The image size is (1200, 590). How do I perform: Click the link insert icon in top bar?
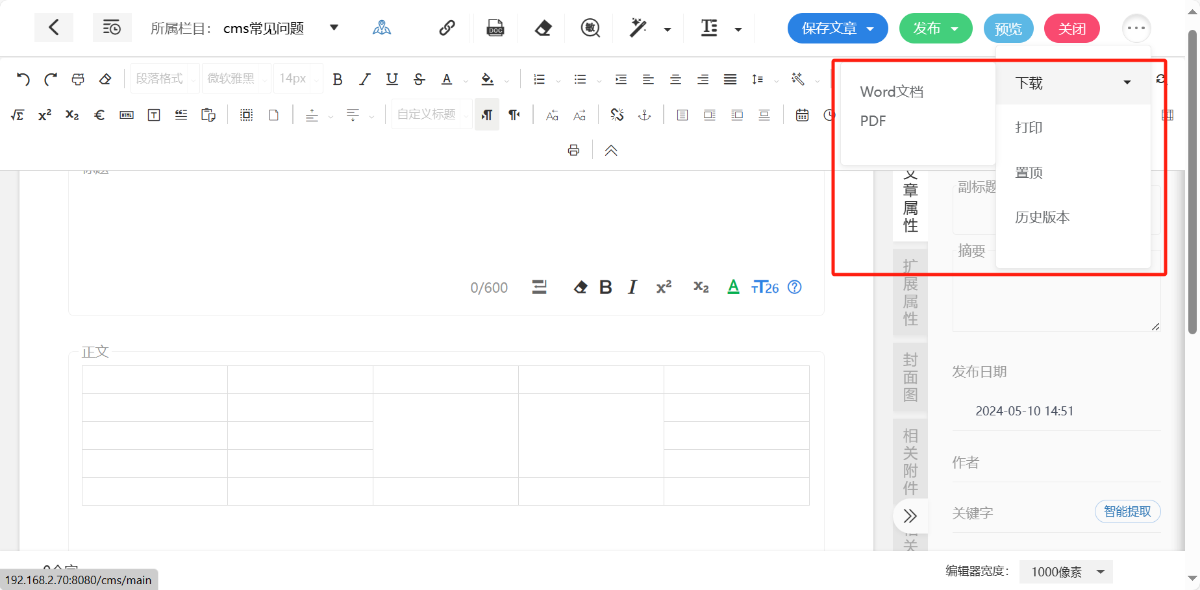pos(447,28)
